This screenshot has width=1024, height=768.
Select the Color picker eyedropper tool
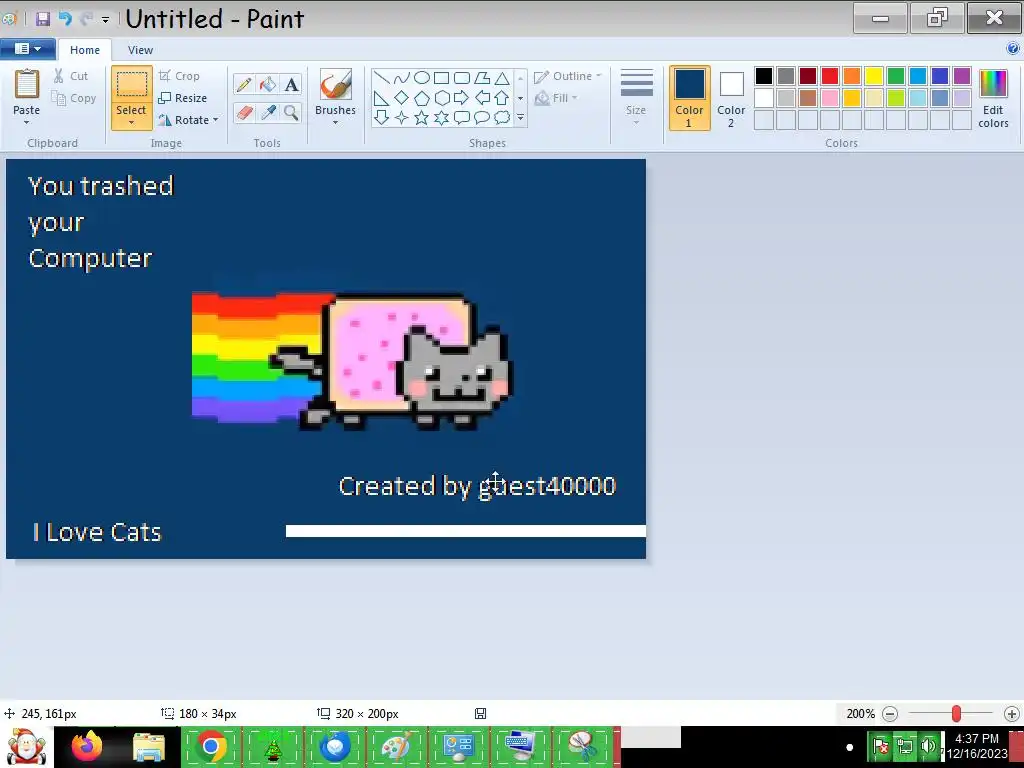tap(268, 112)
